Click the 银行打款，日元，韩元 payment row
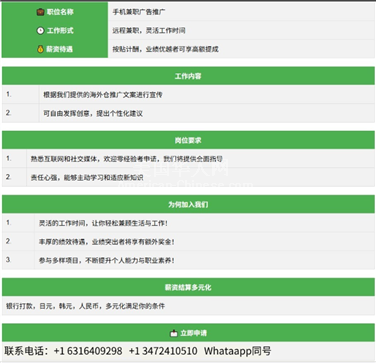This screenshot has height=363, width=376. (x=188, y=306)
